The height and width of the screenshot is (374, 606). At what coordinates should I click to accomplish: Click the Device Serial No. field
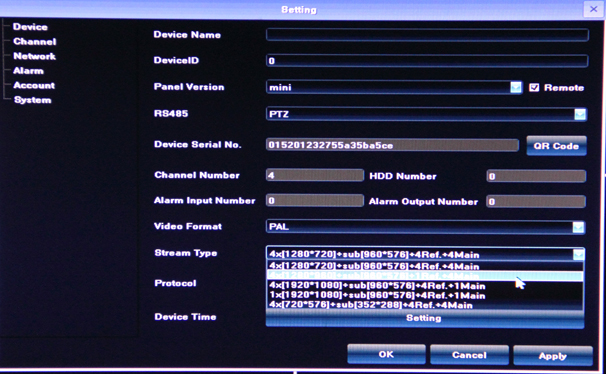pyautogui.click(x=392, y=145)
